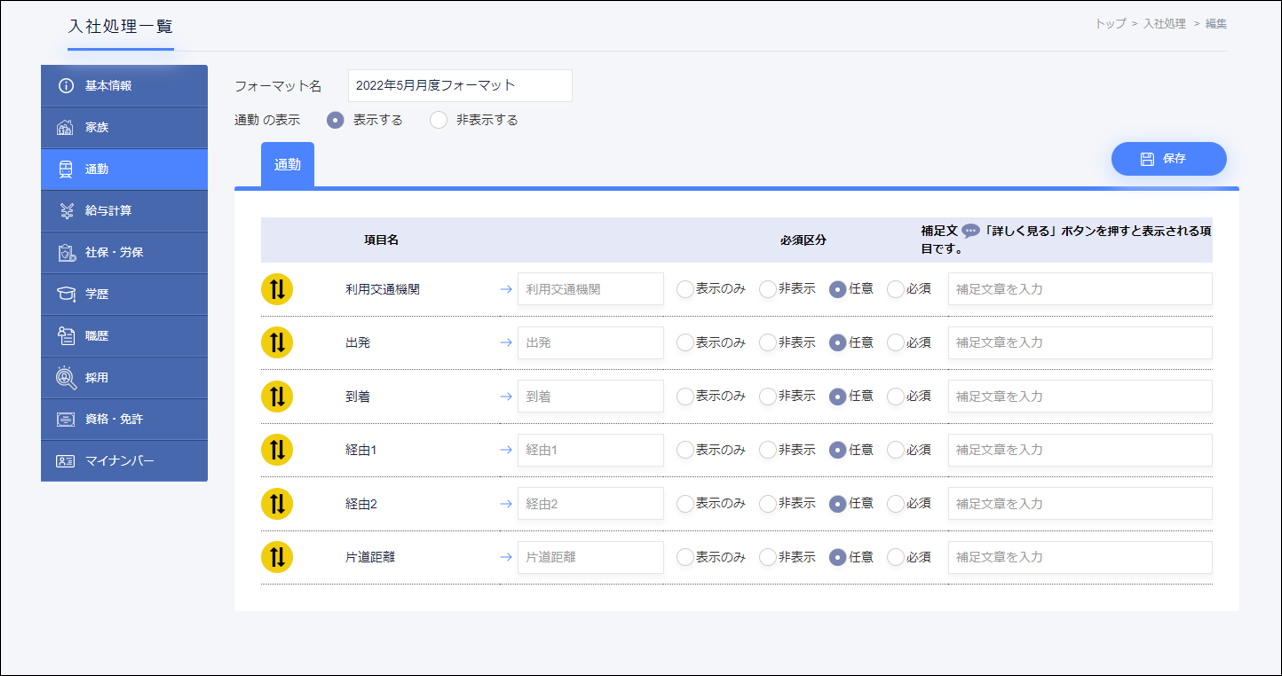Click the 給与計算 icon in sidebar
Screen dimensions: 1282x676
[x=66, y=211]
